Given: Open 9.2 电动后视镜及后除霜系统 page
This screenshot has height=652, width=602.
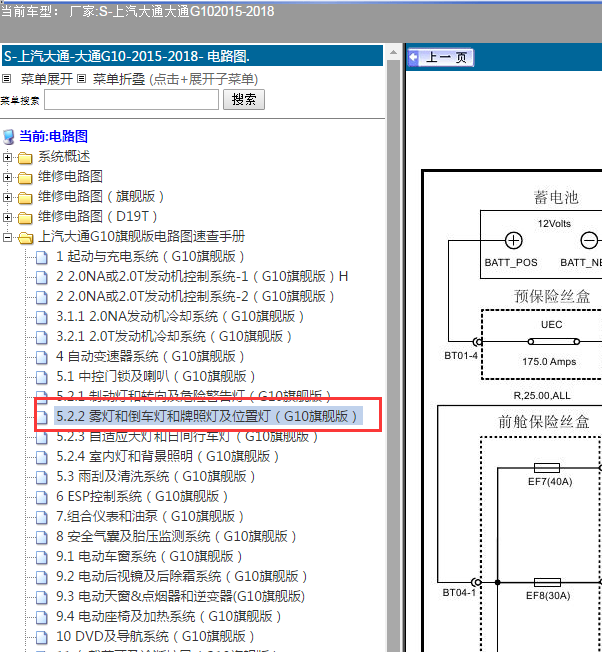Looking at the screenshot, I should (182, 576).
